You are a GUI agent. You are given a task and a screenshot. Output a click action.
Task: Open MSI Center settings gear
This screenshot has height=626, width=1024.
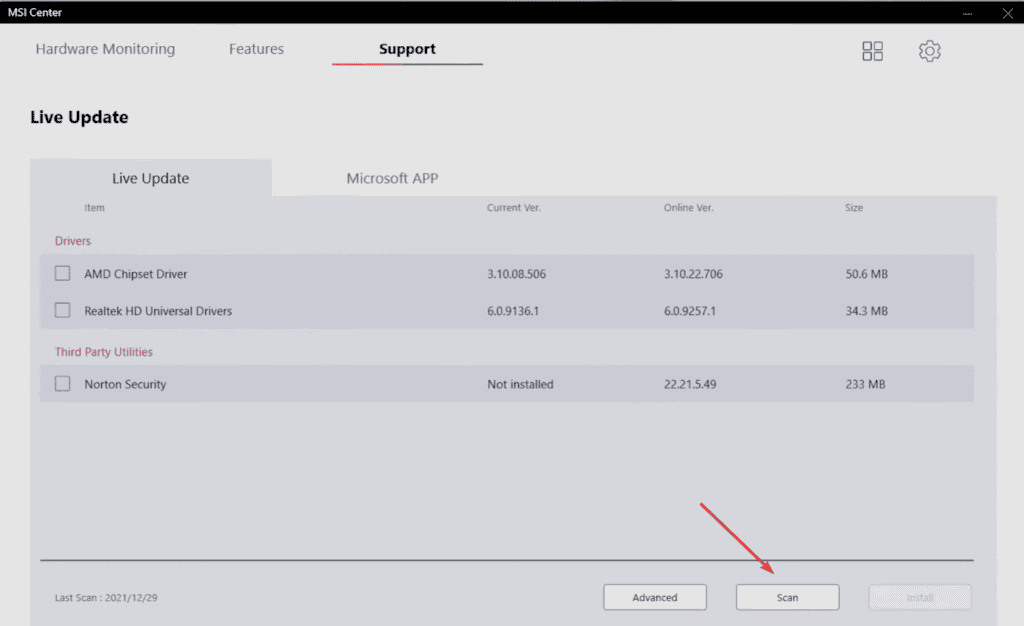pos(929,50)
